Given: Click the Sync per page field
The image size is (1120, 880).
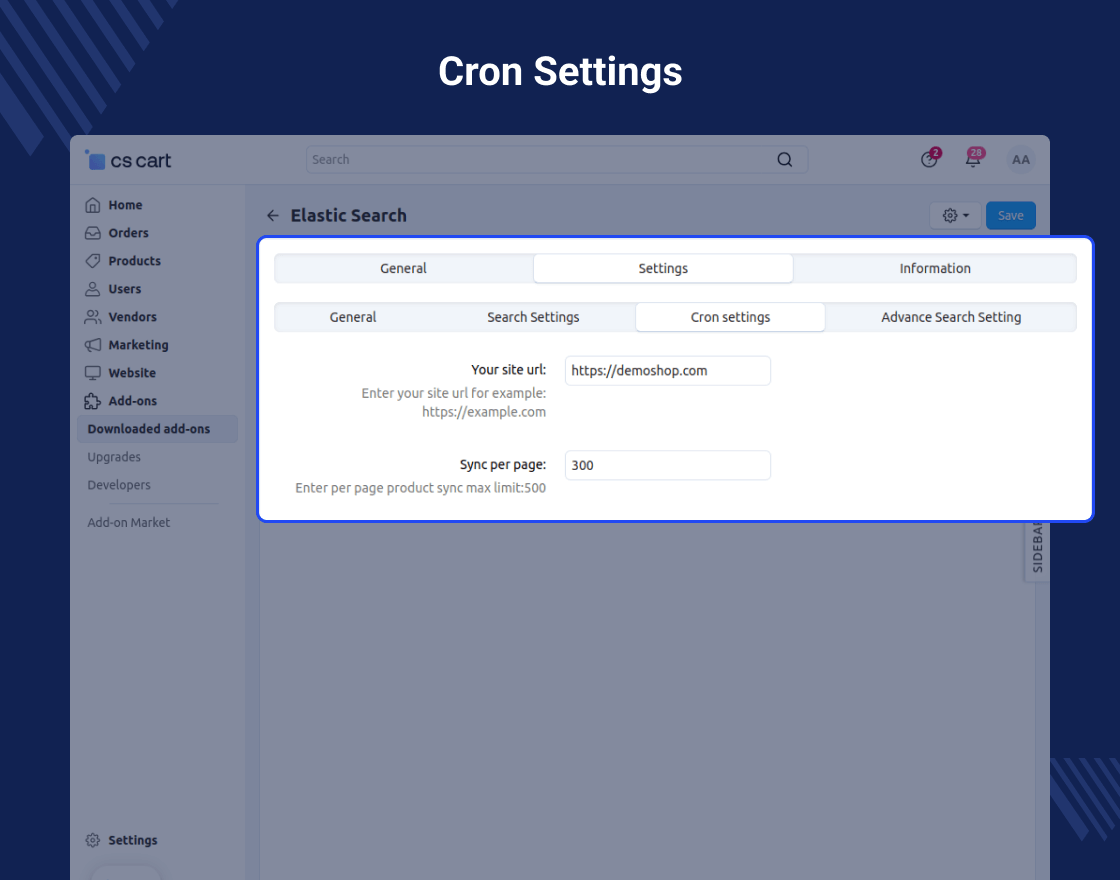Looking at the screenshot, I should click(667, 465).
